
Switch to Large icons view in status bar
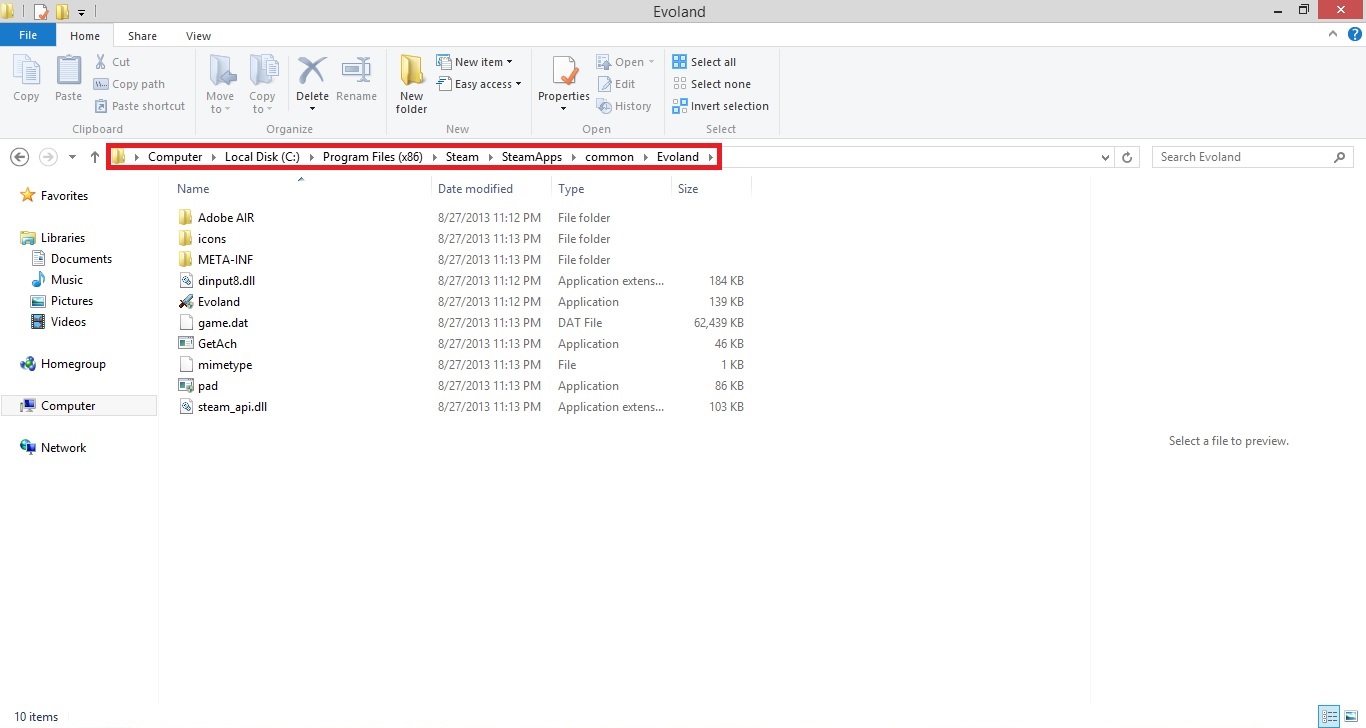1350,716
